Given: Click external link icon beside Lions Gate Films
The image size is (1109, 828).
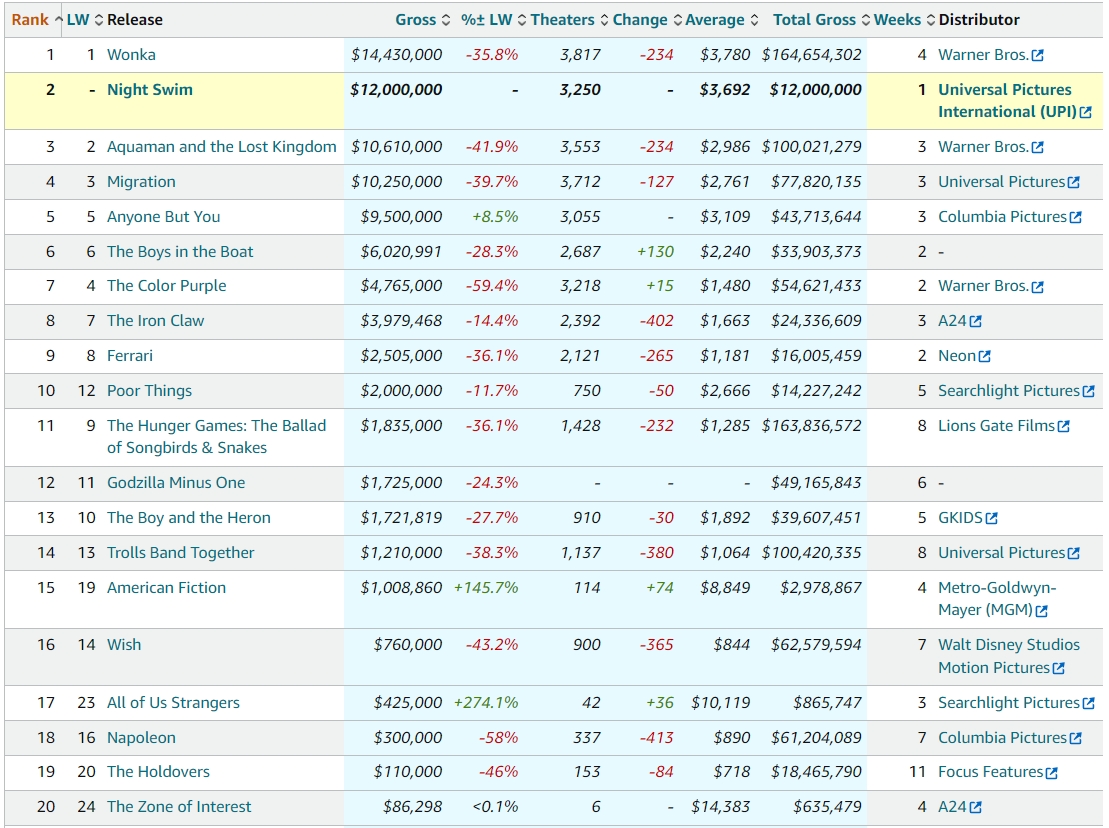Looking at the screenshot, I should tap(1064, 426).
